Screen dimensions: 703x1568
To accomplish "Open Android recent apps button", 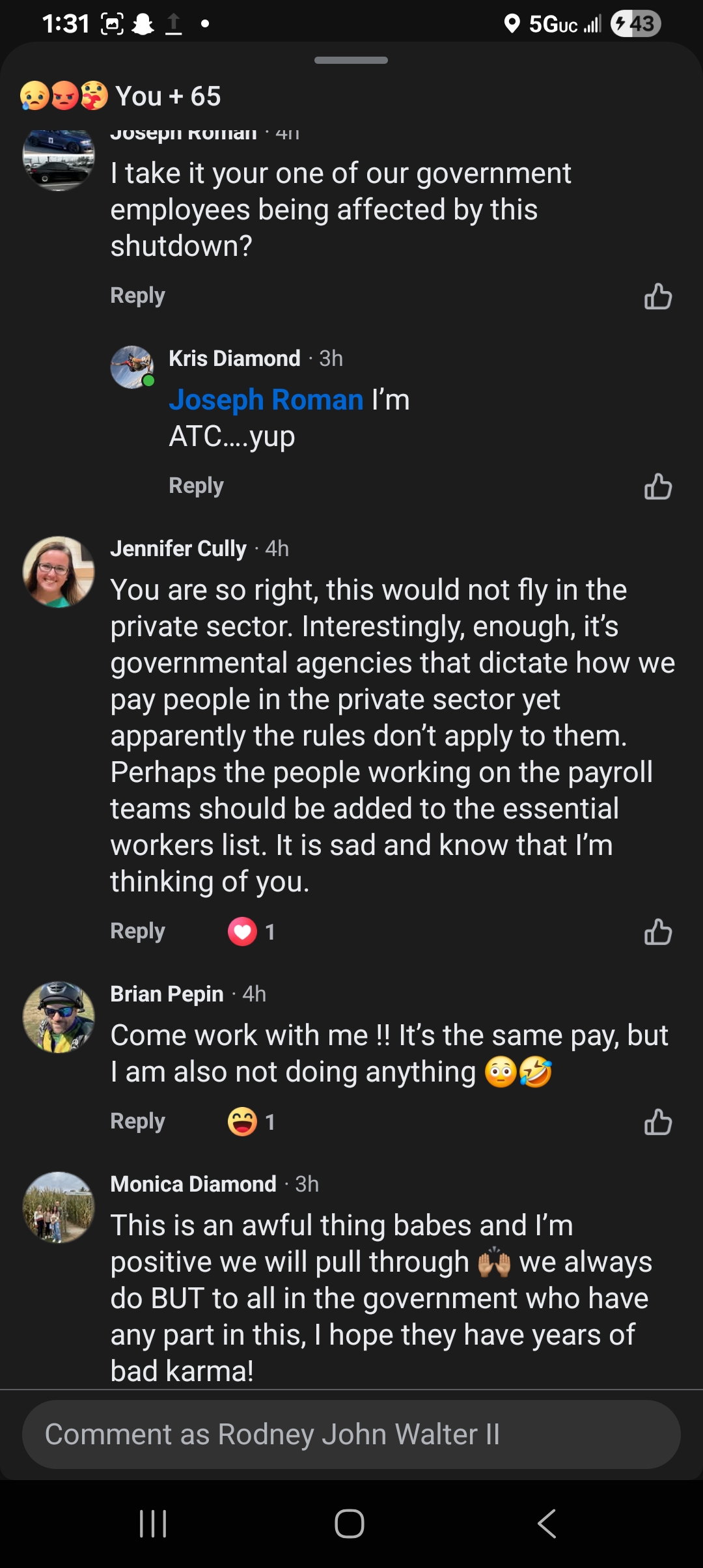I will [x=154, y=1524].
